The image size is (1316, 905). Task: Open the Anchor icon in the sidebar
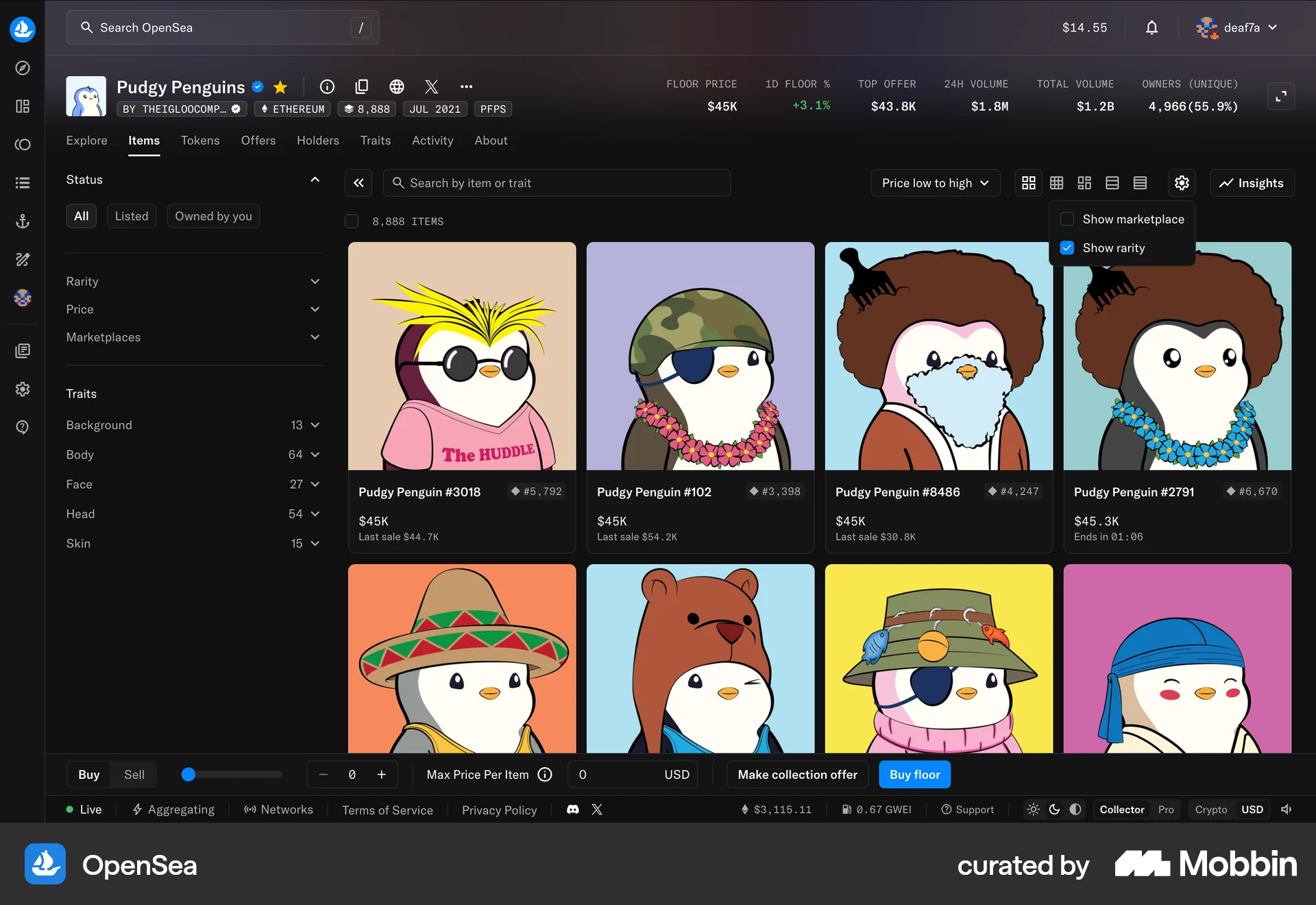[x=22, y=221]
